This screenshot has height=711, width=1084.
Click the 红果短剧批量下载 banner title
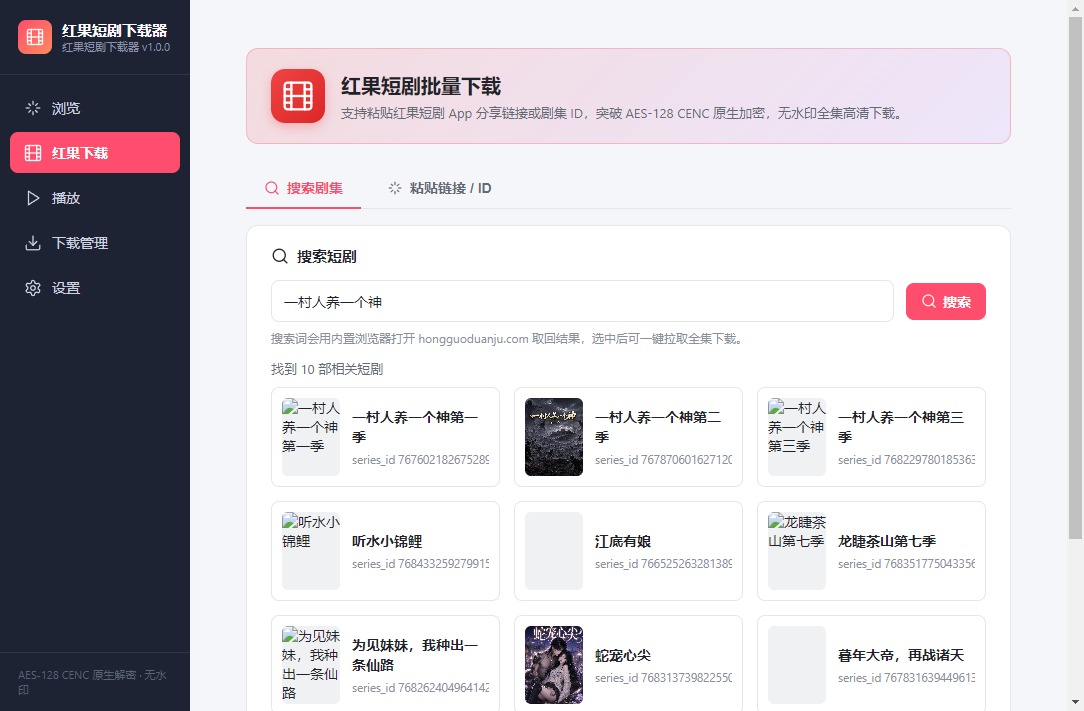421,86
